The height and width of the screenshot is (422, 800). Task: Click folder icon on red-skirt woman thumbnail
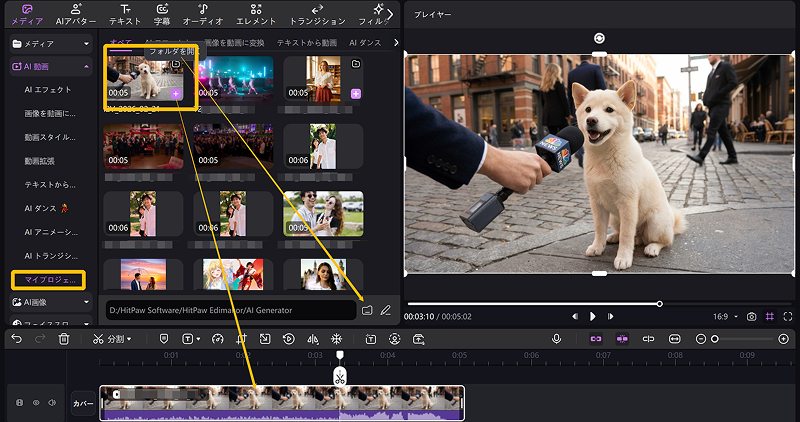click(x=356, y=64)
